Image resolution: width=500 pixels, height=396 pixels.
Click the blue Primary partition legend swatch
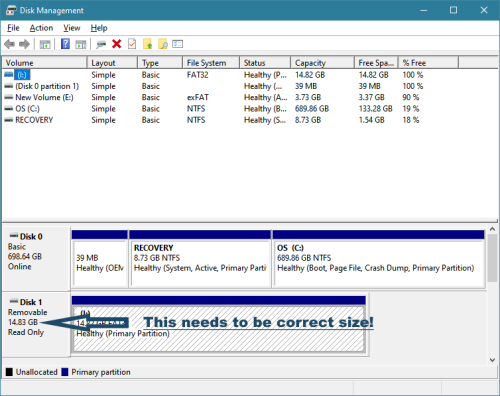click(65, 372)
